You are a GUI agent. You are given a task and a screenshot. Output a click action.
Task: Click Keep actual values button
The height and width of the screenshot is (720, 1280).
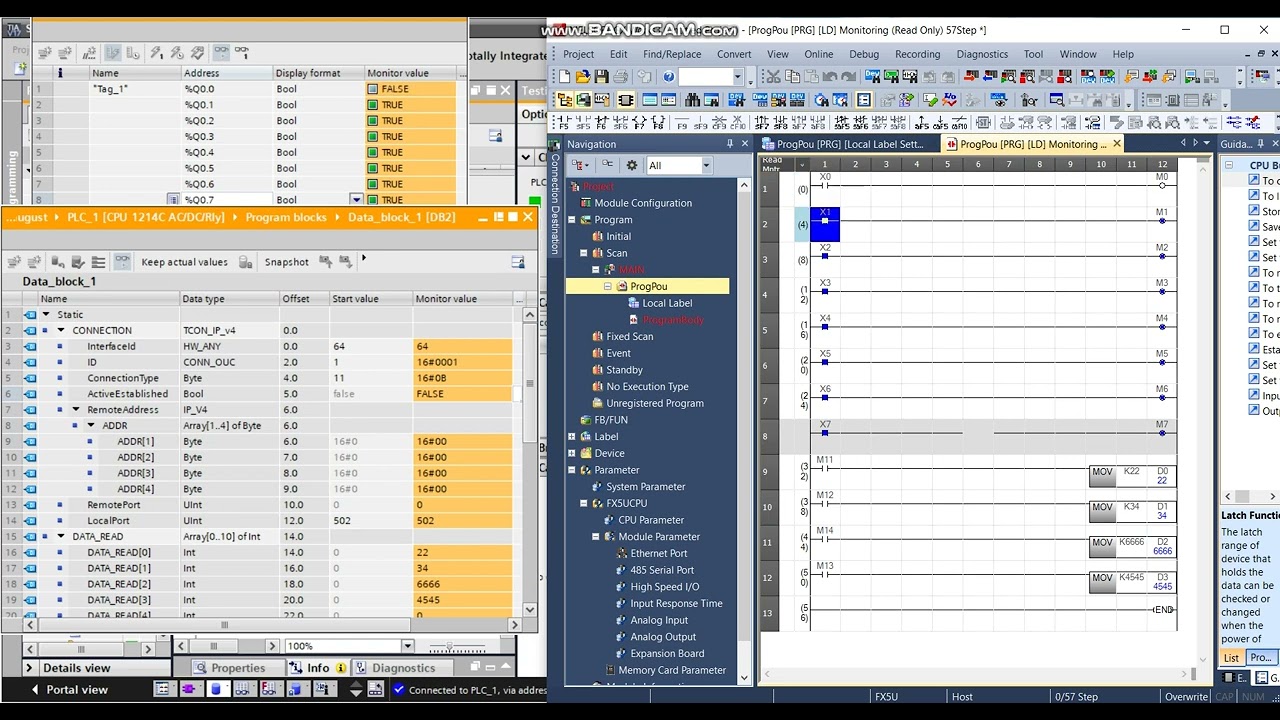184,262
